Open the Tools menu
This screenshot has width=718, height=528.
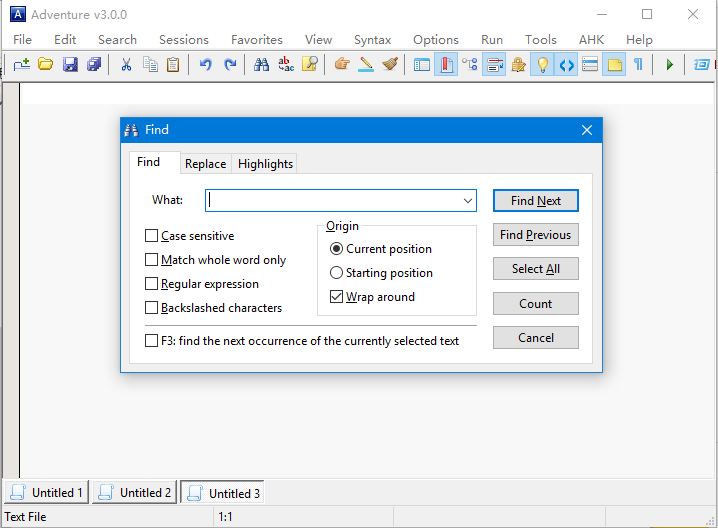point(540,40)
